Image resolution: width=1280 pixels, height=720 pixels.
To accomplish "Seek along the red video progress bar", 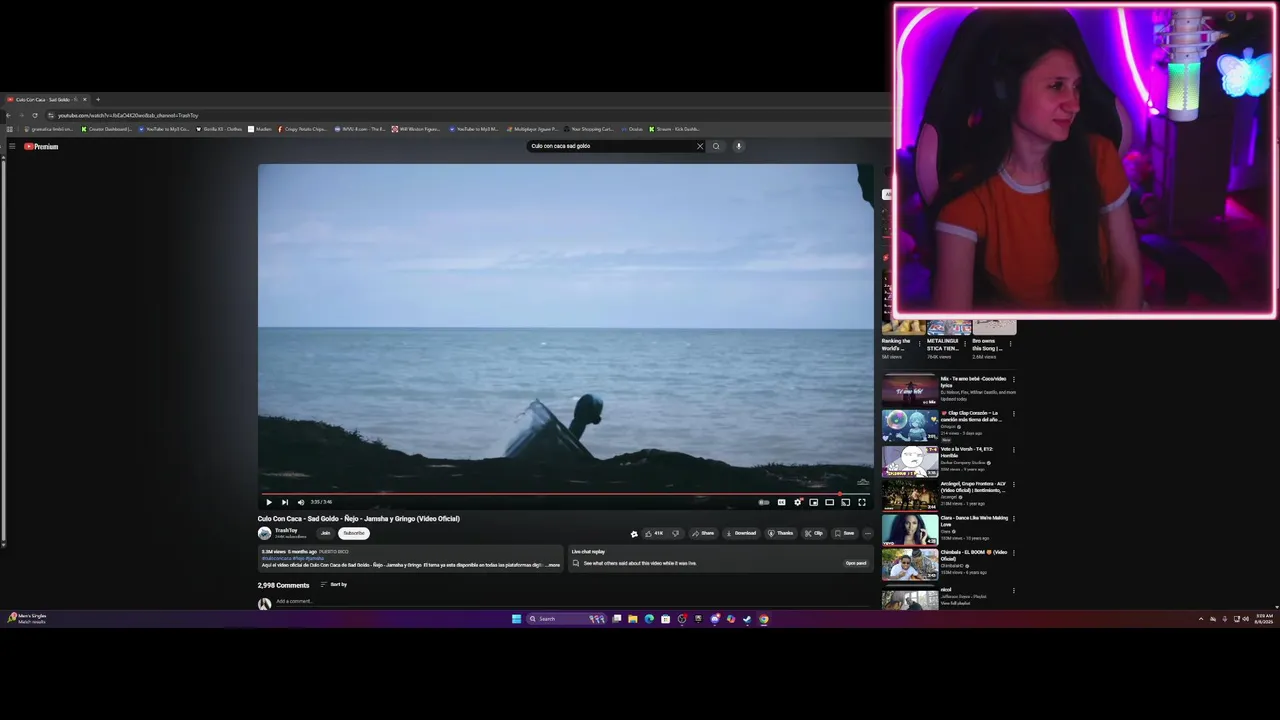I will pos(565,493).
